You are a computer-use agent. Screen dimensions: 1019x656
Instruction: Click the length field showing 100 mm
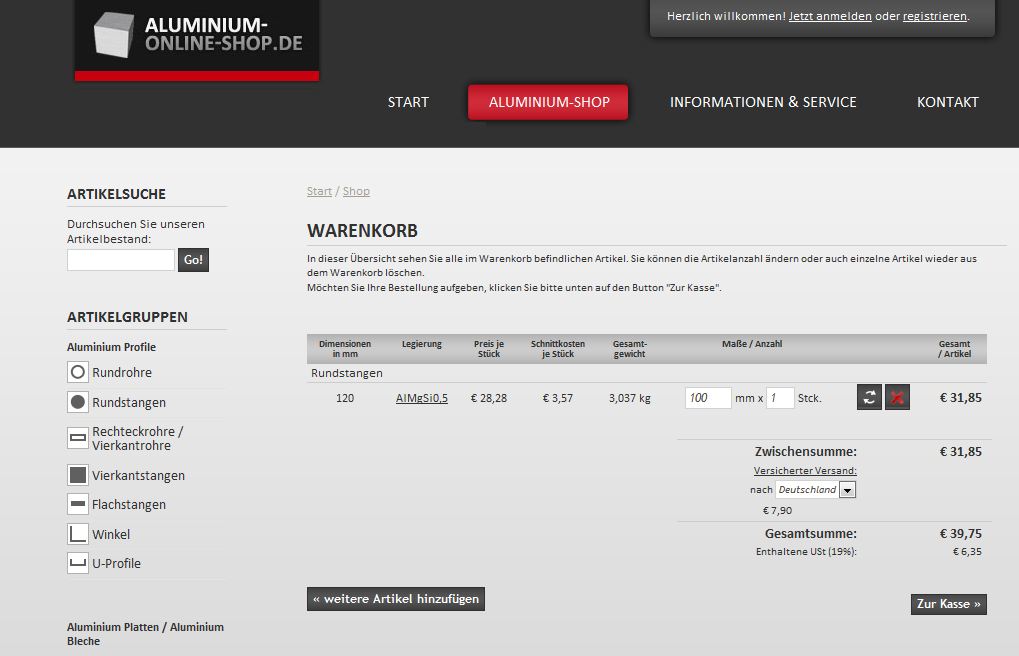point(708,398)
